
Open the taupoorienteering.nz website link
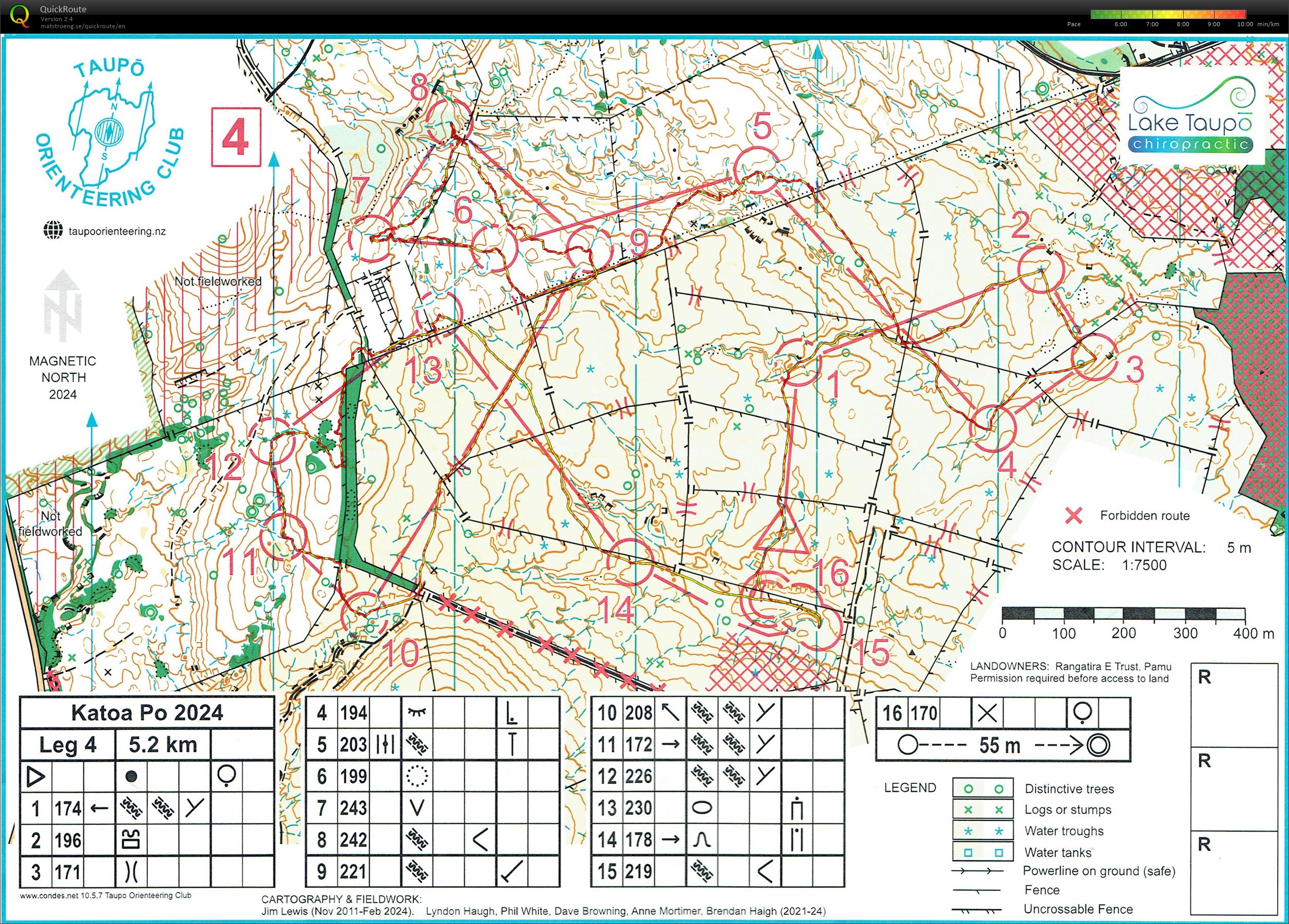(117, 231)
